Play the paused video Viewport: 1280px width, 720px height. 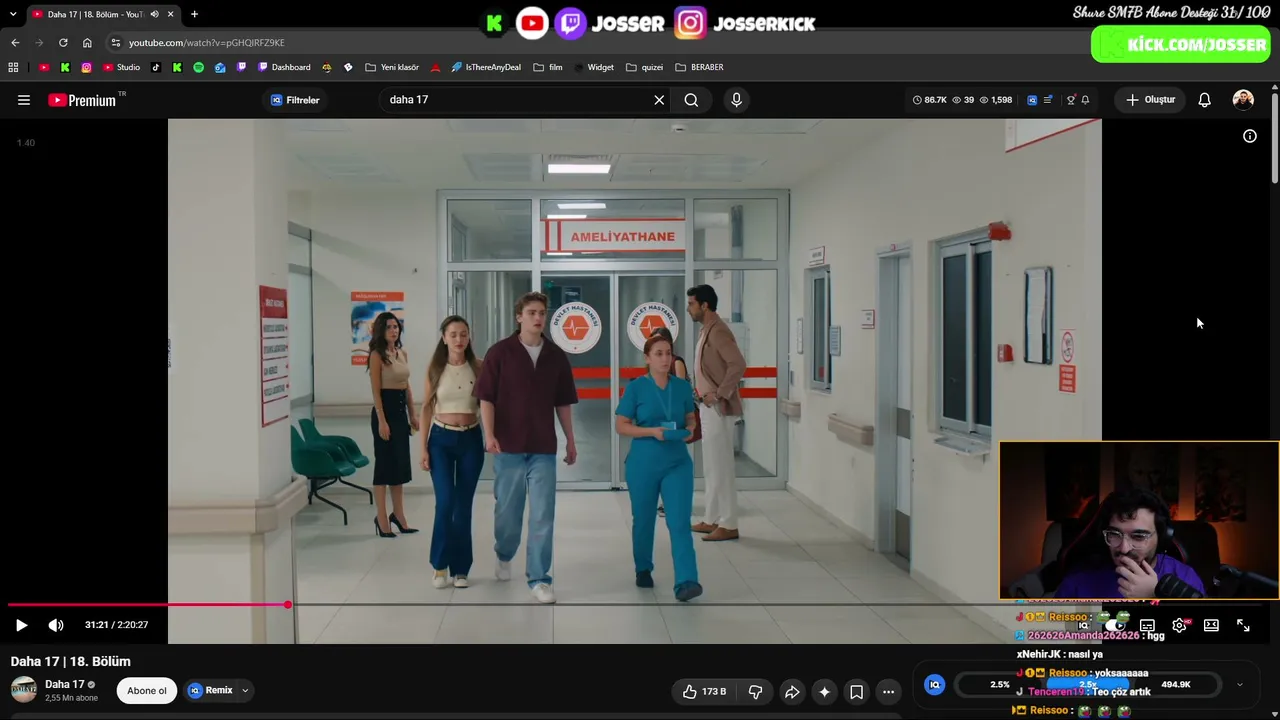[21, 625]
